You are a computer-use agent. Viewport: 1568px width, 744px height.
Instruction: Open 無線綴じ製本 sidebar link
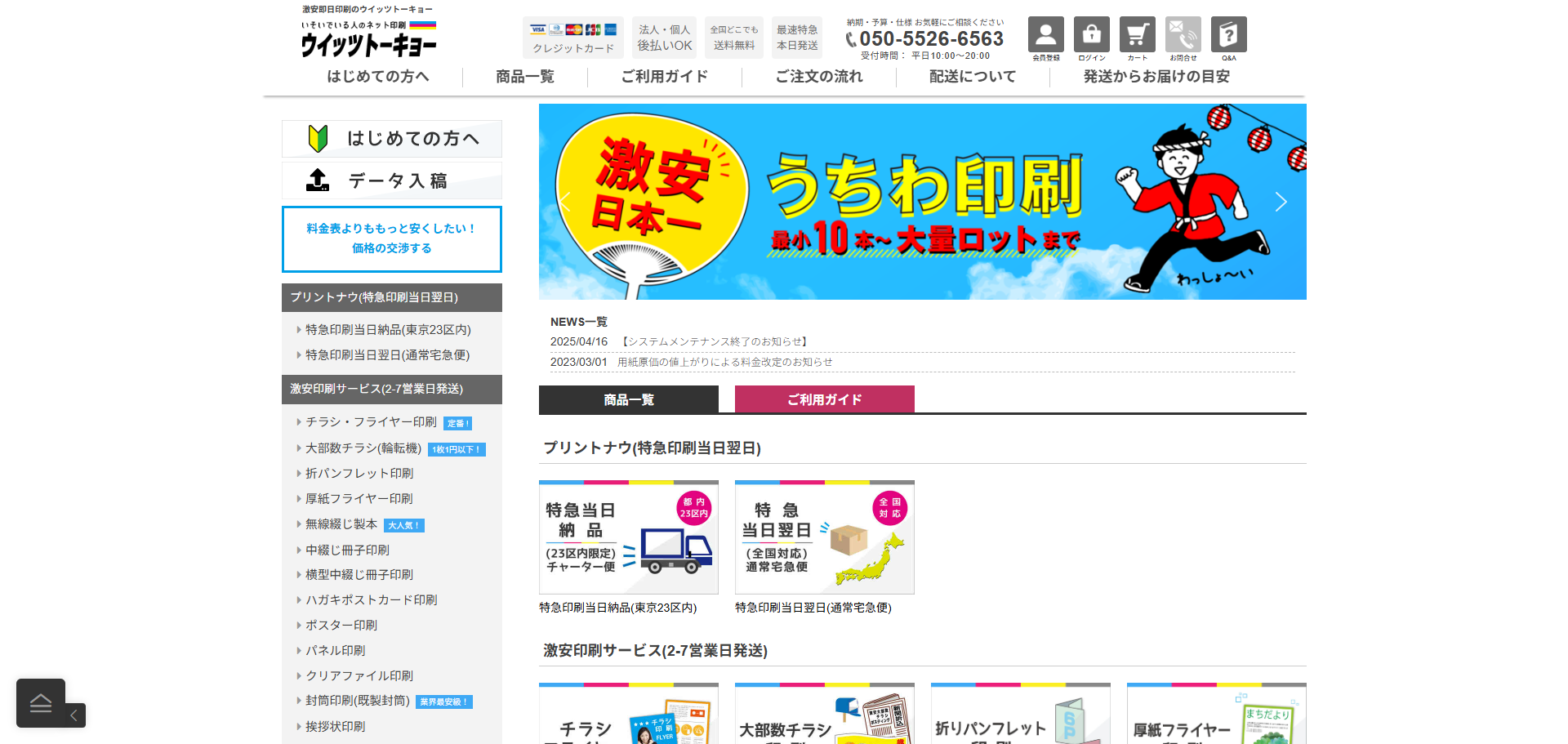[341, 524]
